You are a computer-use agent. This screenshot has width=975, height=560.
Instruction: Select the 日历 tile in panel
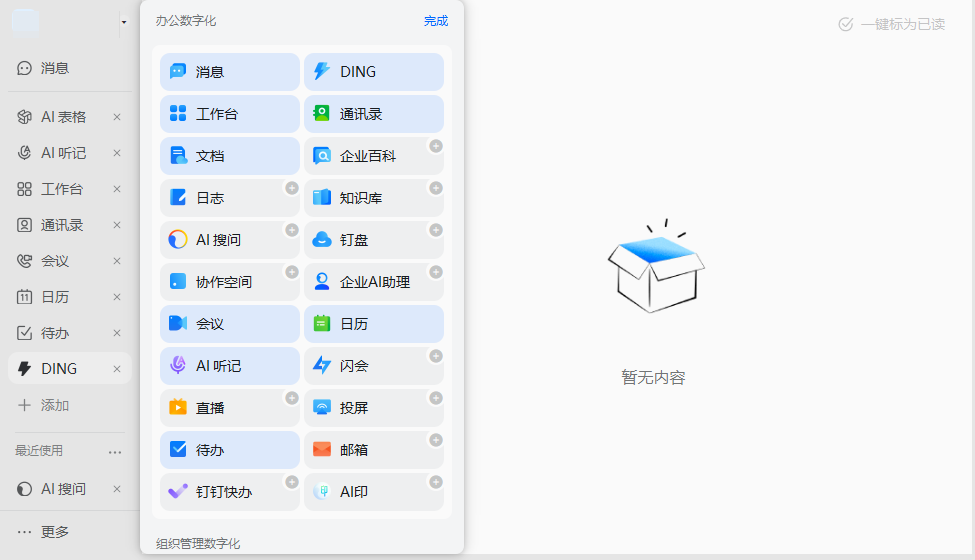(x=374, y=324)
